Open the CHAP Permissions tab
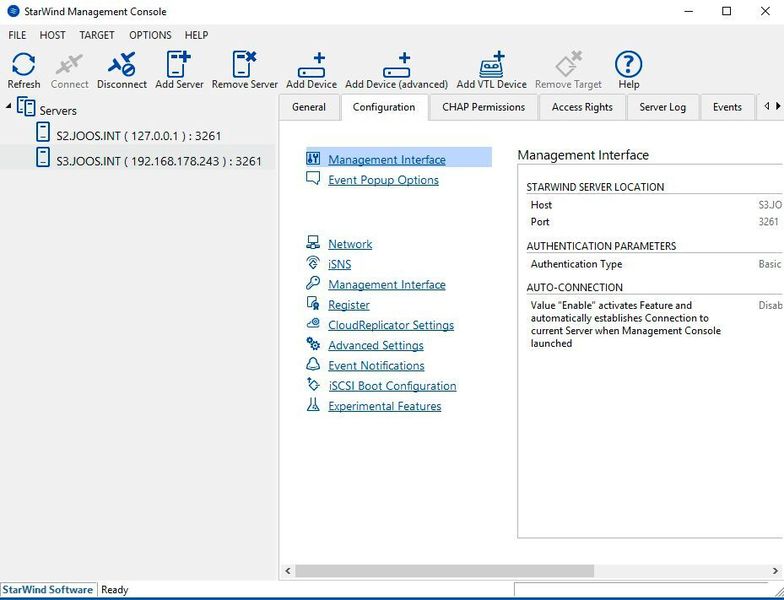784x600 pixels. point(484,107)
